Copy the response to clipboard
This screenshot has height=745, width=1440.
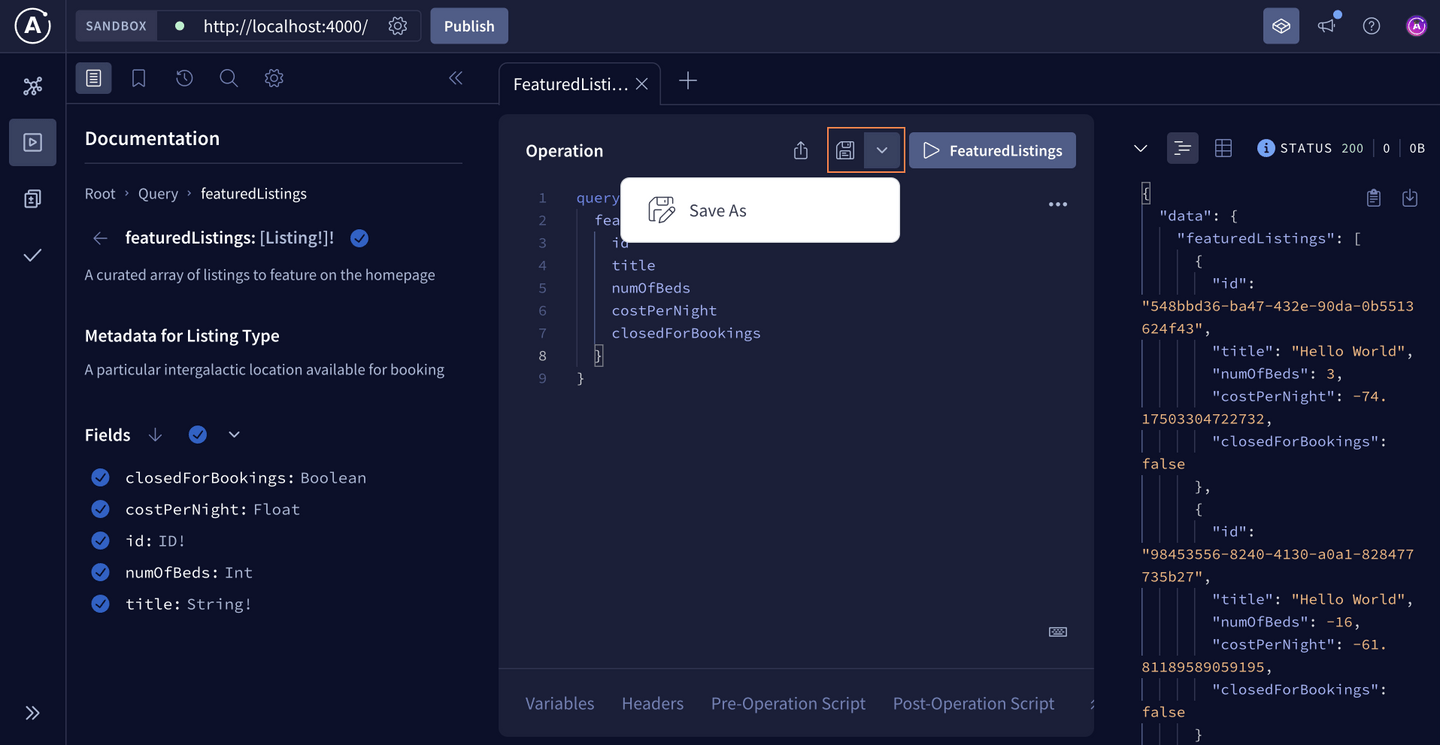[x=1374, y=198]
